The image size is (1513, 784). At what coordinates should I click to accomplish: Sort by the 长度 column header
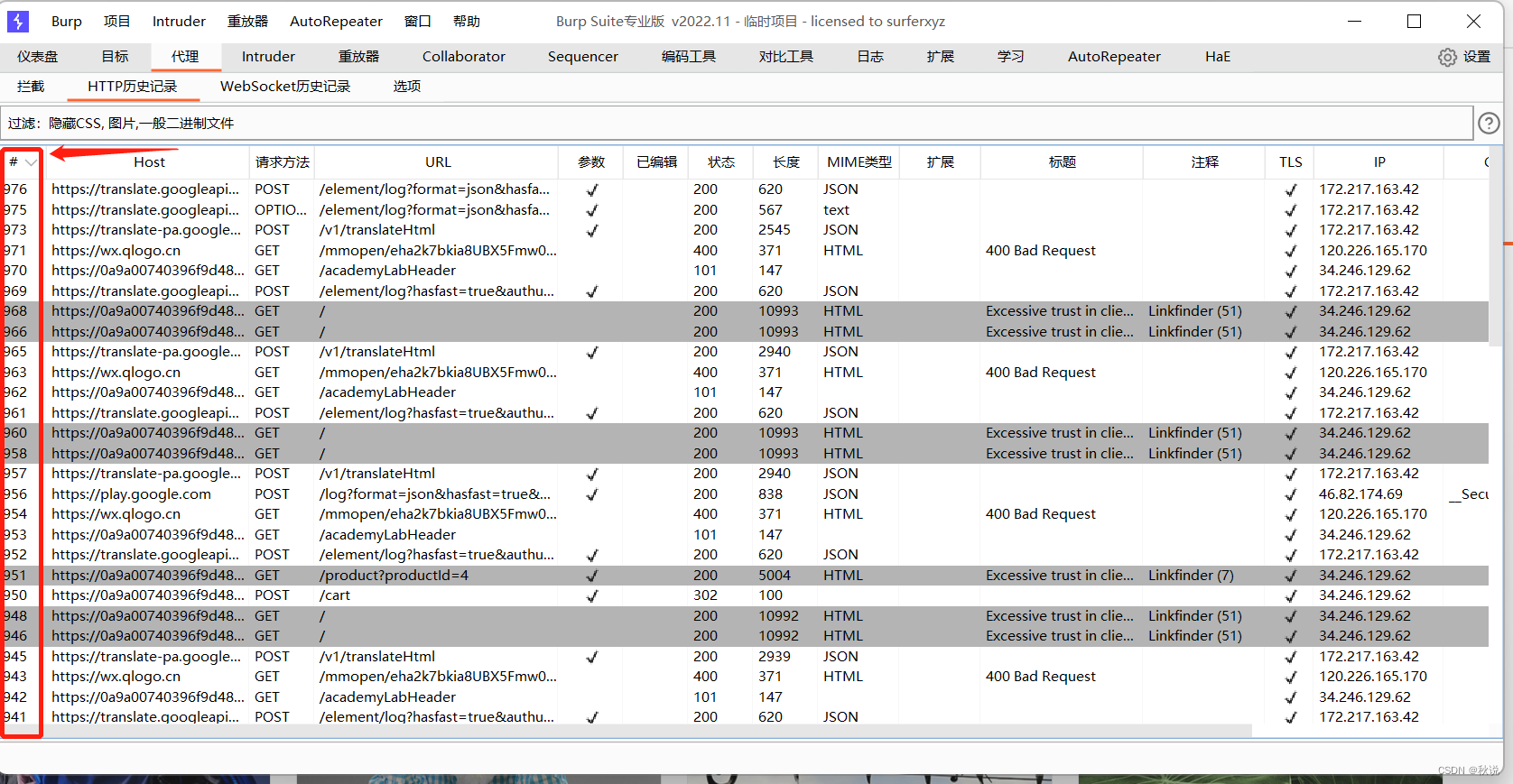click(x=786, y=162)
